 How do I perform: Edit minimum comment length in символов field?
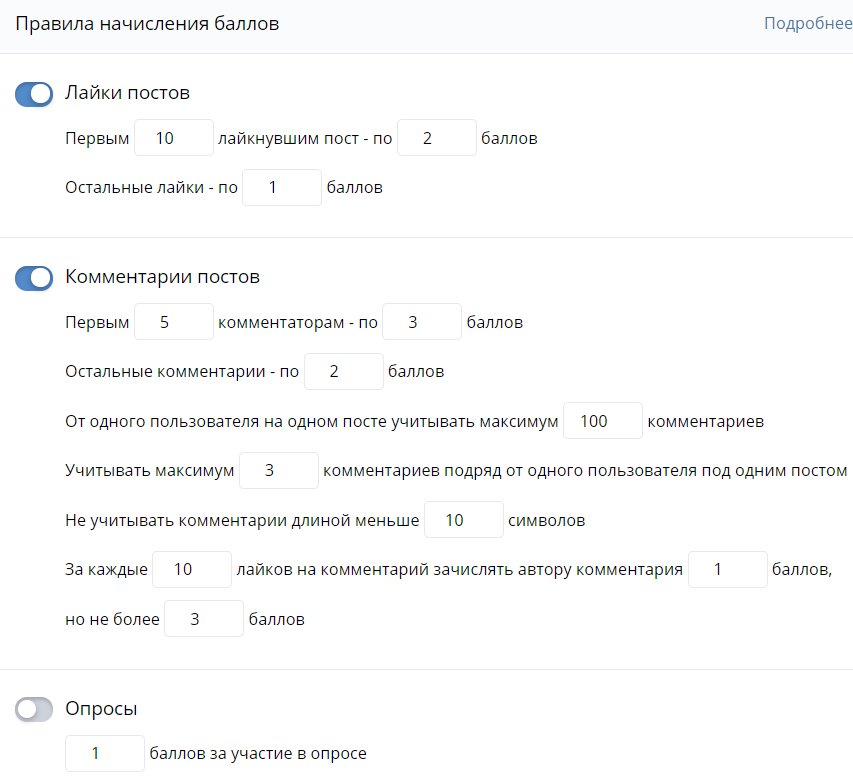(464, 521)
